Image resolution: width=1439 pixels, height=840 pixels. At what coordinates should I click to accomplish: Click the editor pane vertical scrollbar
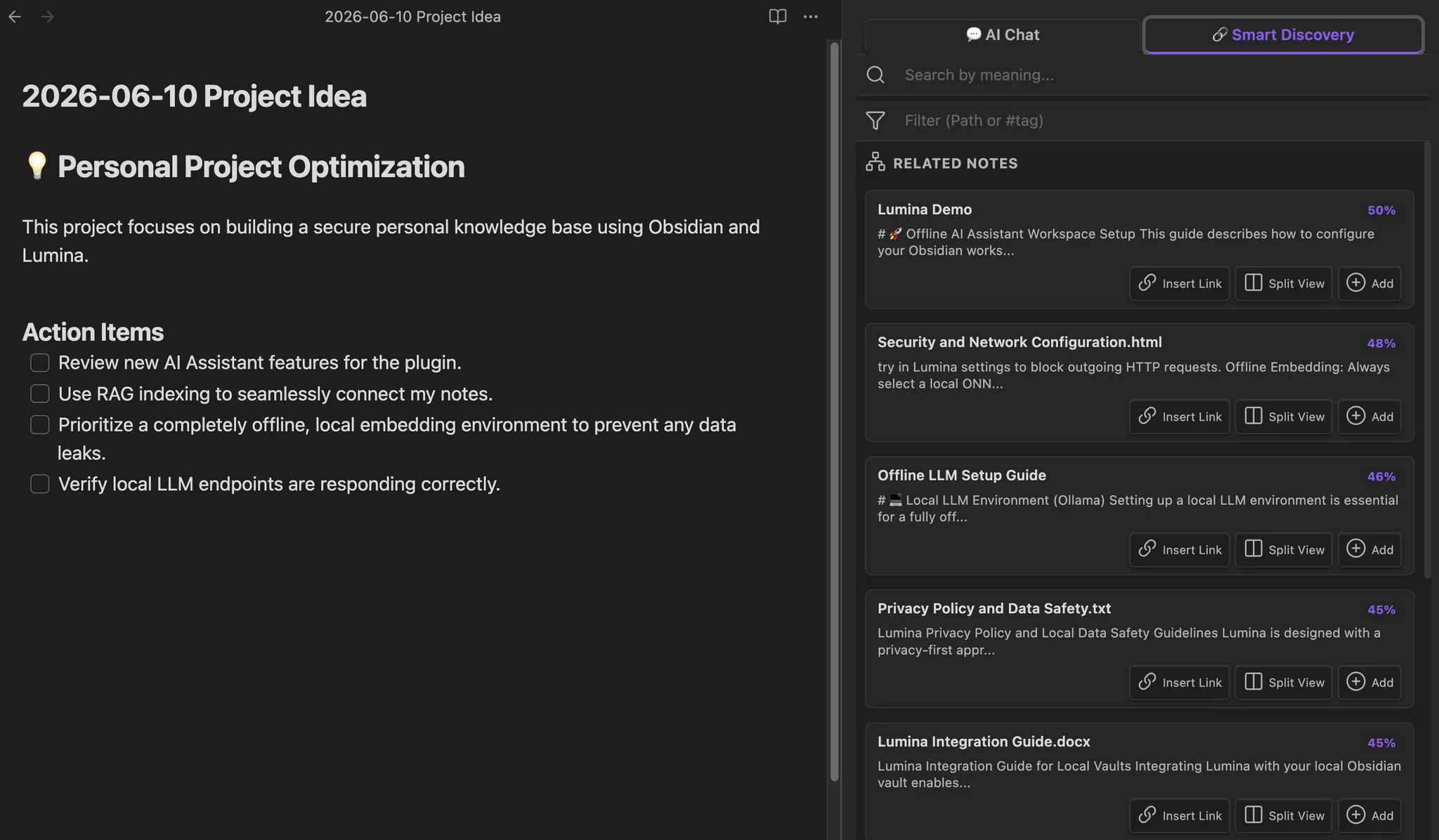(x=835, y=411)
